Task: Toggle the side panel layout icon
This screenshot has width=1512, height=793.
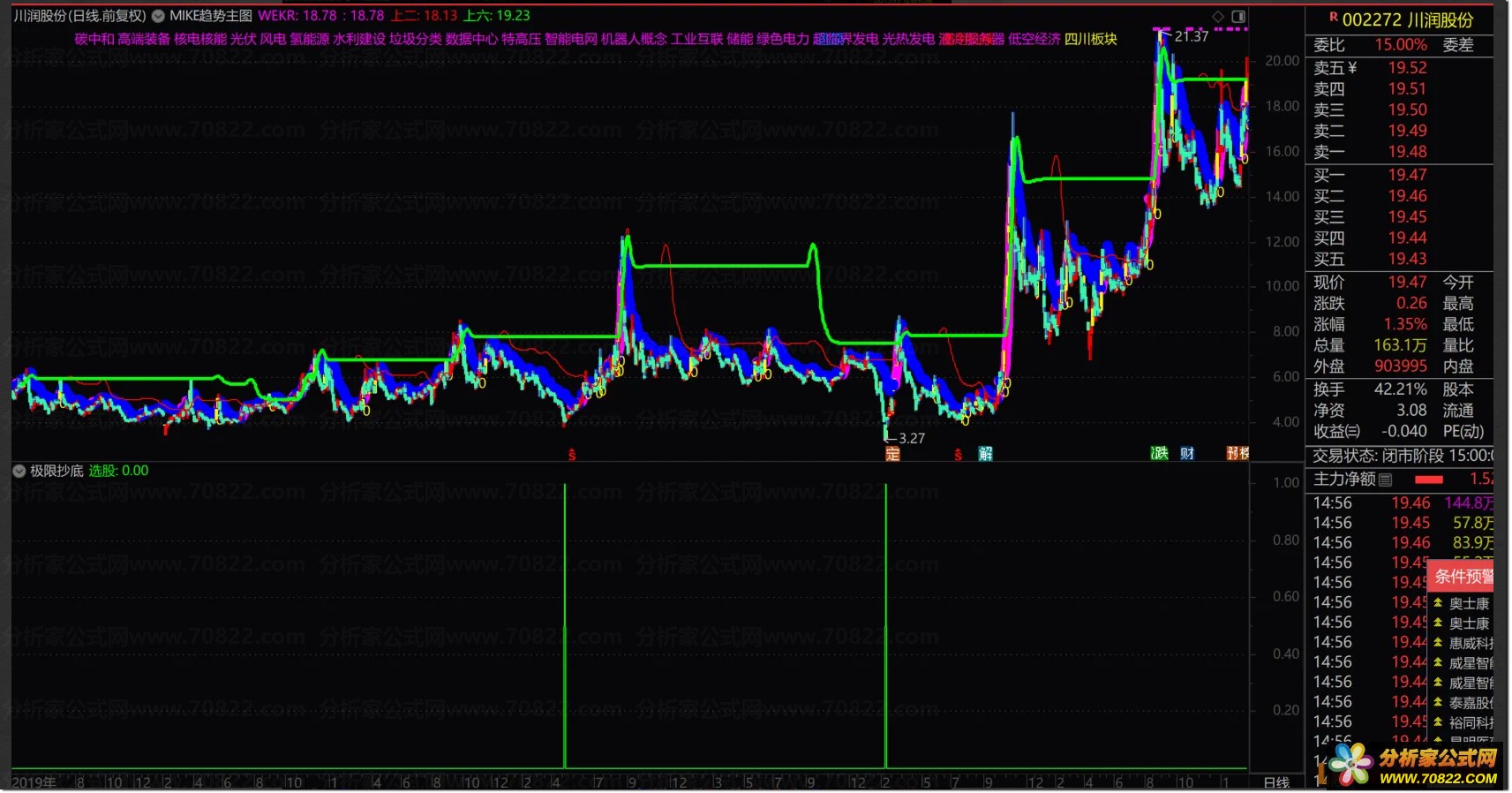Action: 1238,17
